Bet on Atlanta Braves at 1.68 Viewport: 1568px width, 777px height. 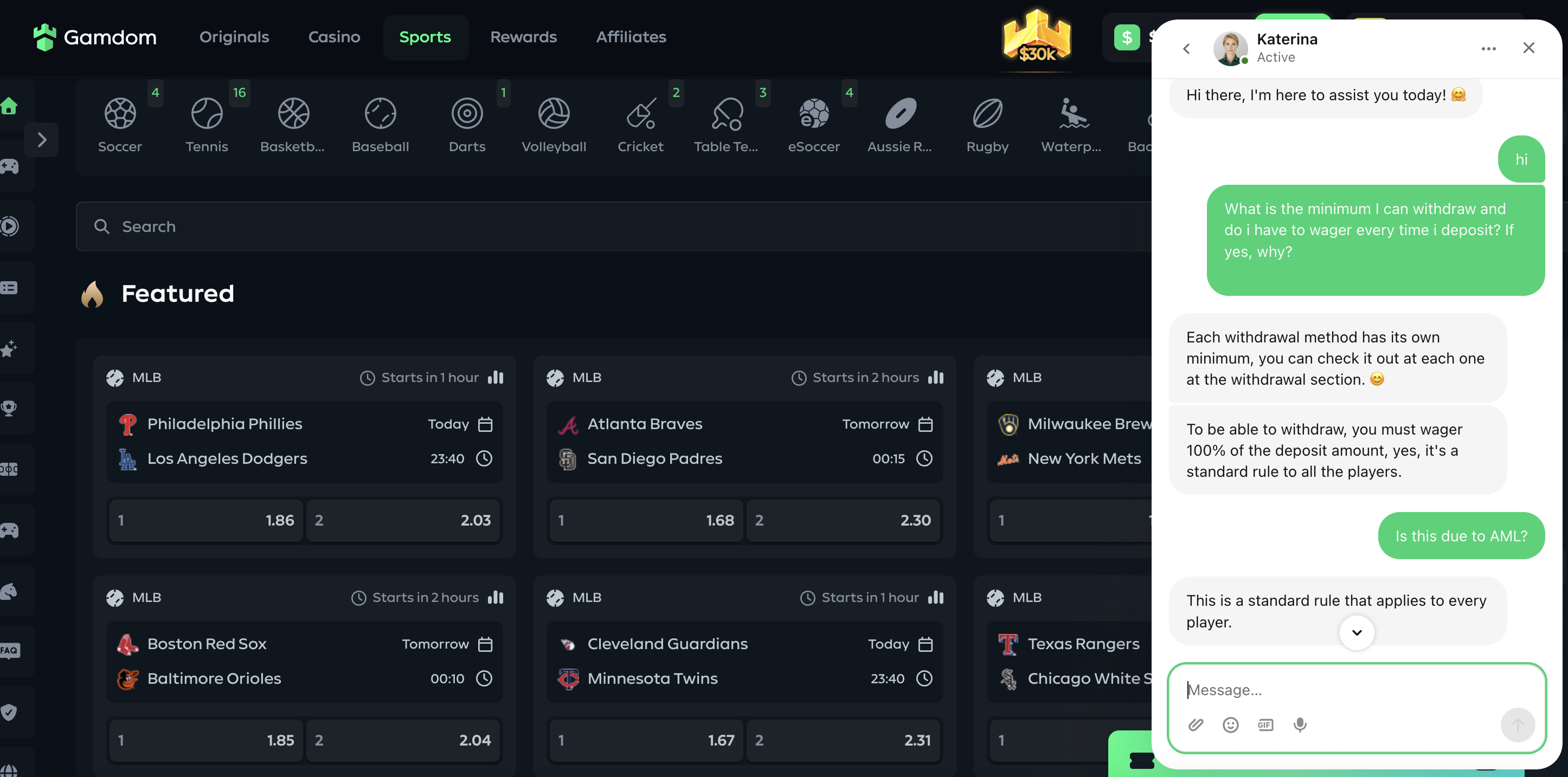click(x=646, y=520)
